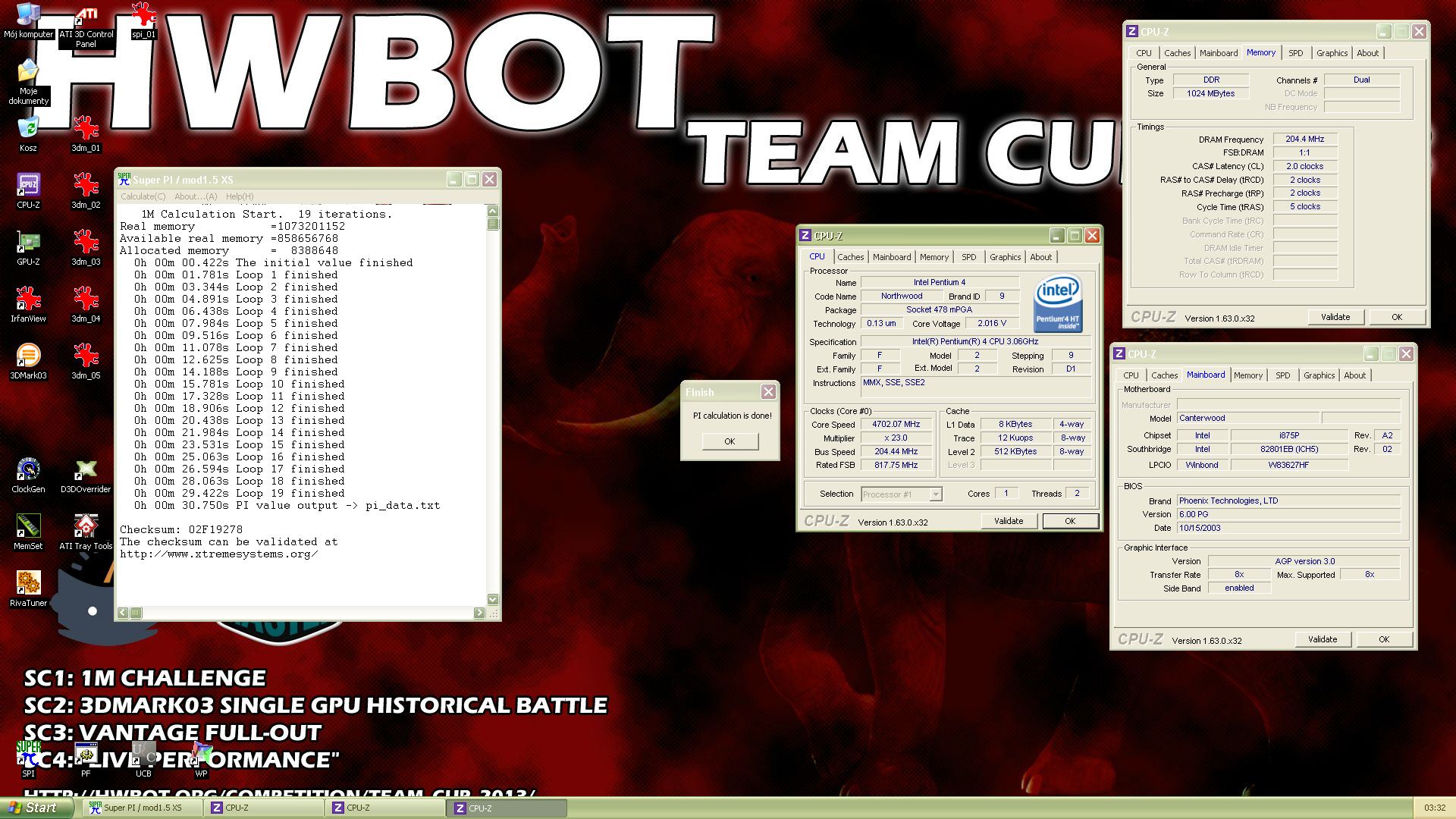This screenshot has width=1456, height=819.
Task: Confirm OK in PI calculation done dialog
Action: pyautogui.click(x=730, y=441)
